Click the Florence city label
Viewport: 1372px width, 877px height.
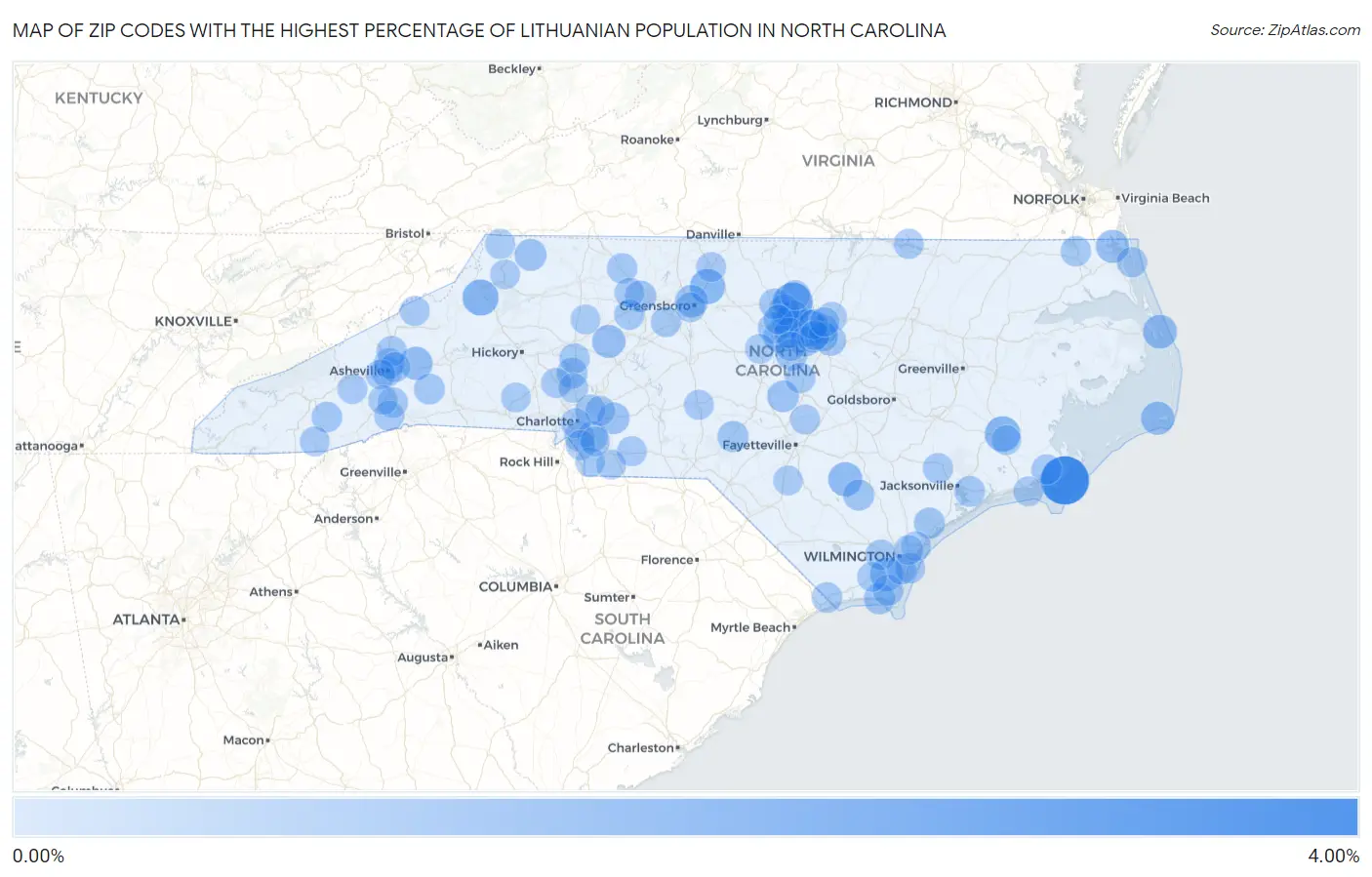[667, 560]
